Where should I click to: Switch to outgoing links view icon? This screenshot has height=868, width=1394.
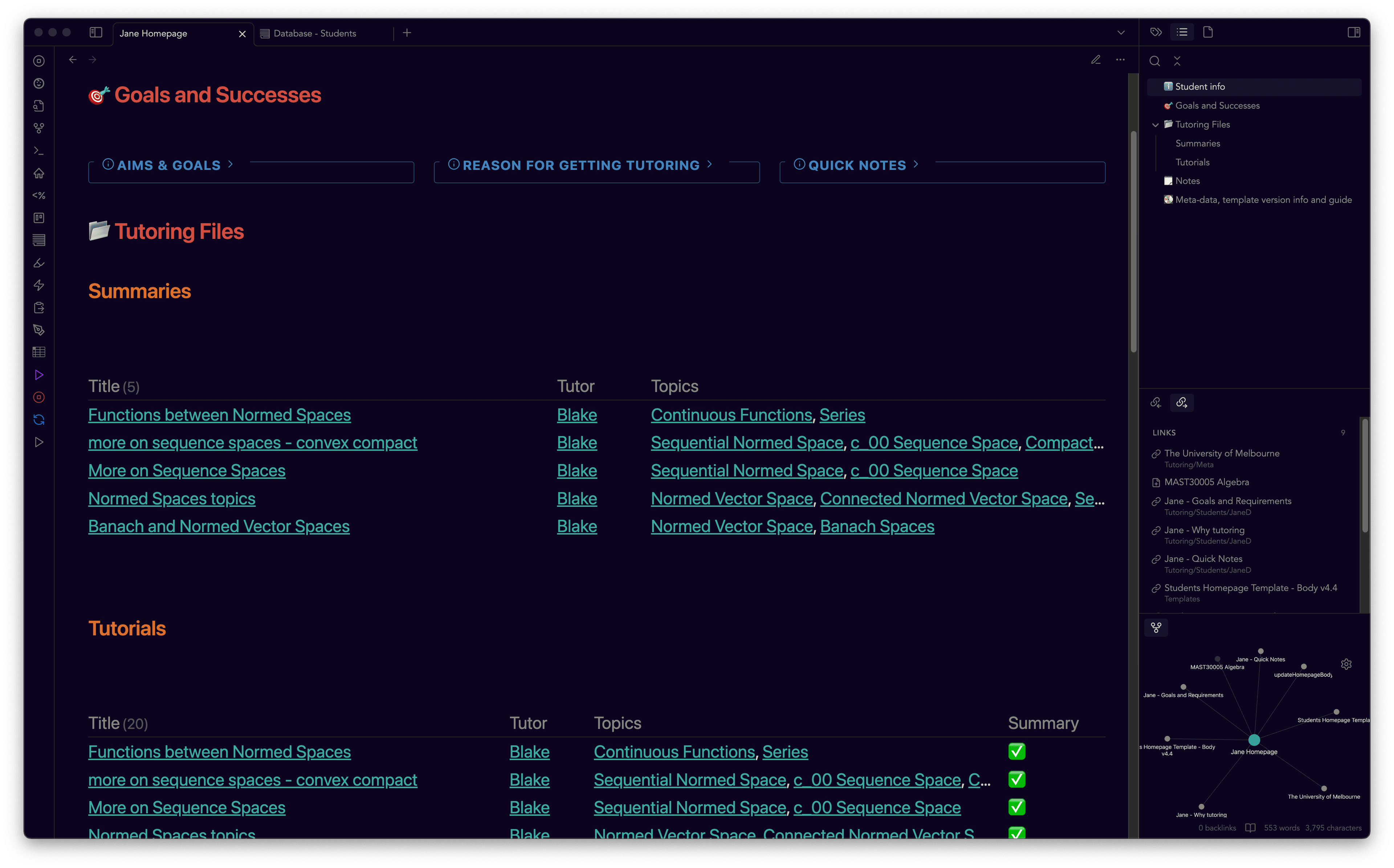[x=1182, y=403]
